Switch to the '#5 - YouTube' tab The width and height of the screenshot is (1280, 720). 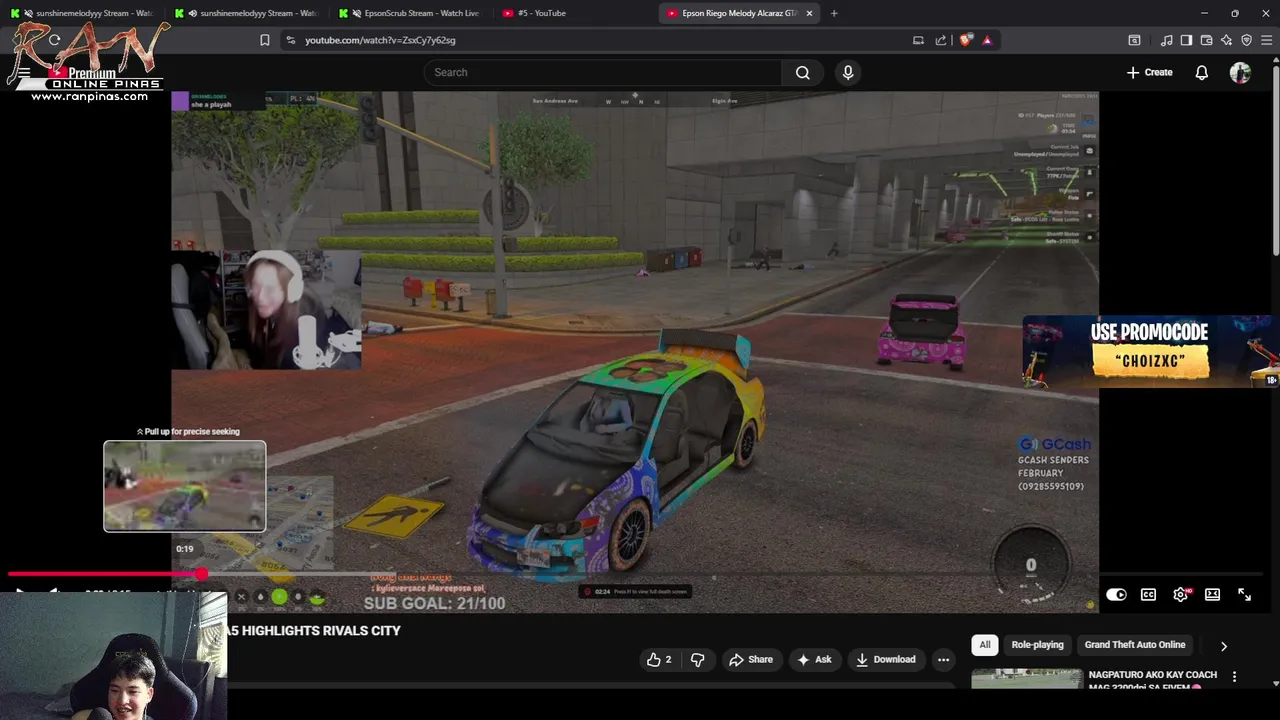575,13
